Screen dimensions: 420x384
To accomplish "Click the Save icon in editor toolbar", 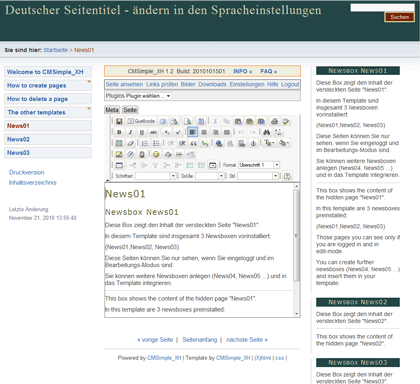I will pyautogui.click(x=119, y=121).
